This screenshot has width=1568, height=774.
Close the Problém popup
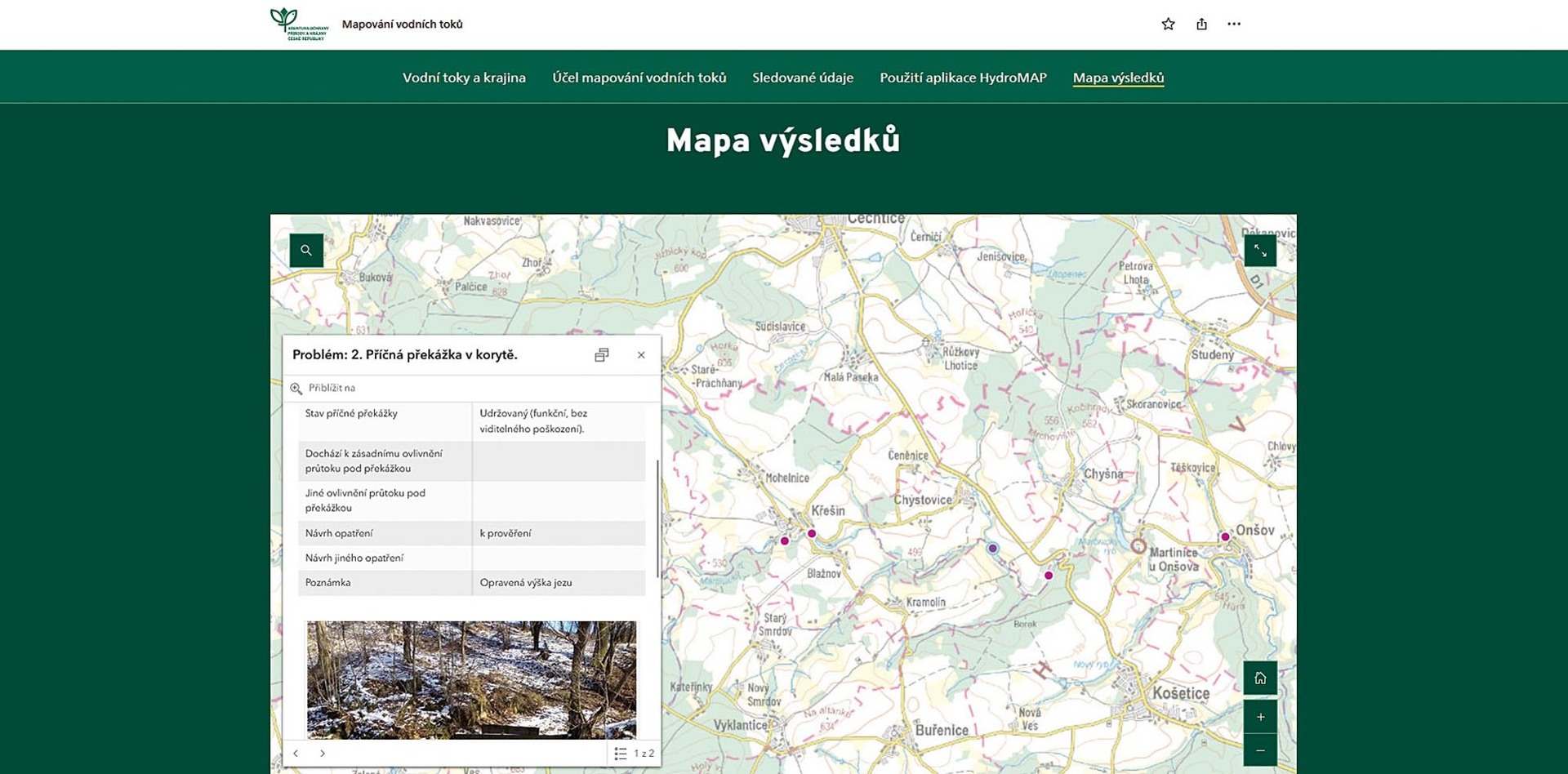pyautogui.click(x=641, y=355)
